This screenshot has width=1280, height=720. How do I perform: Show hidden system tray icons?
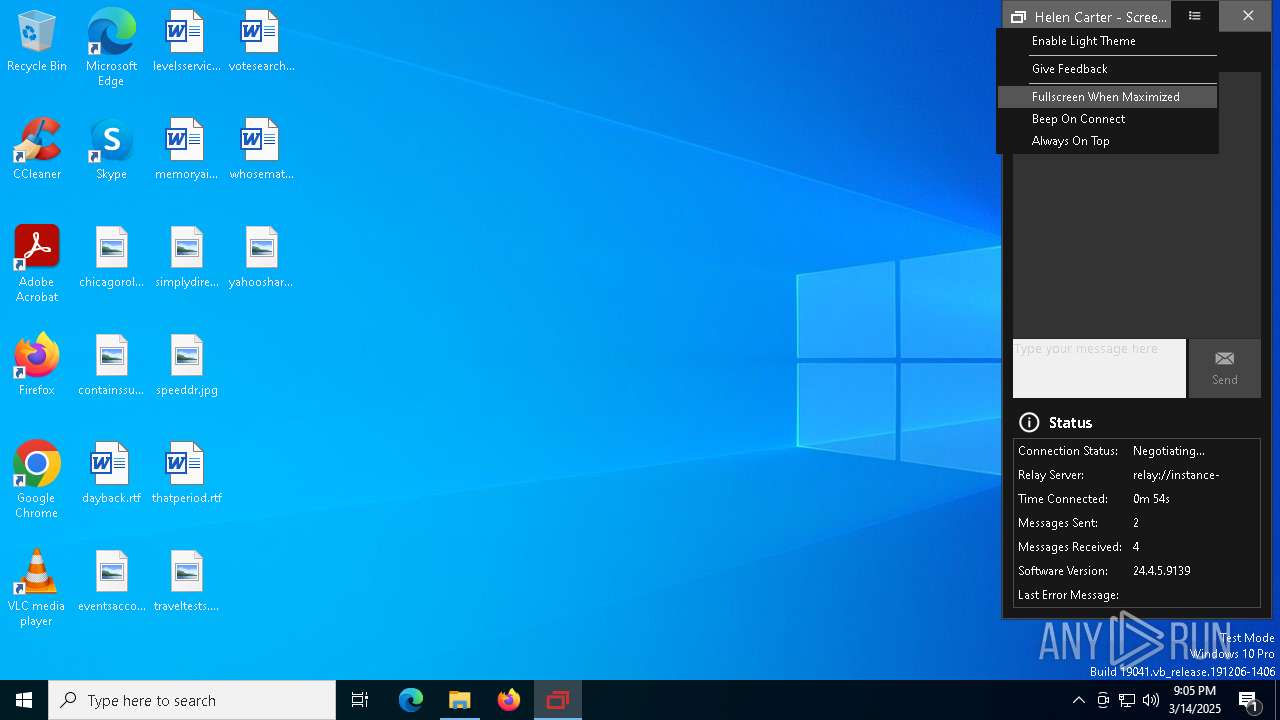[1078, 700]
